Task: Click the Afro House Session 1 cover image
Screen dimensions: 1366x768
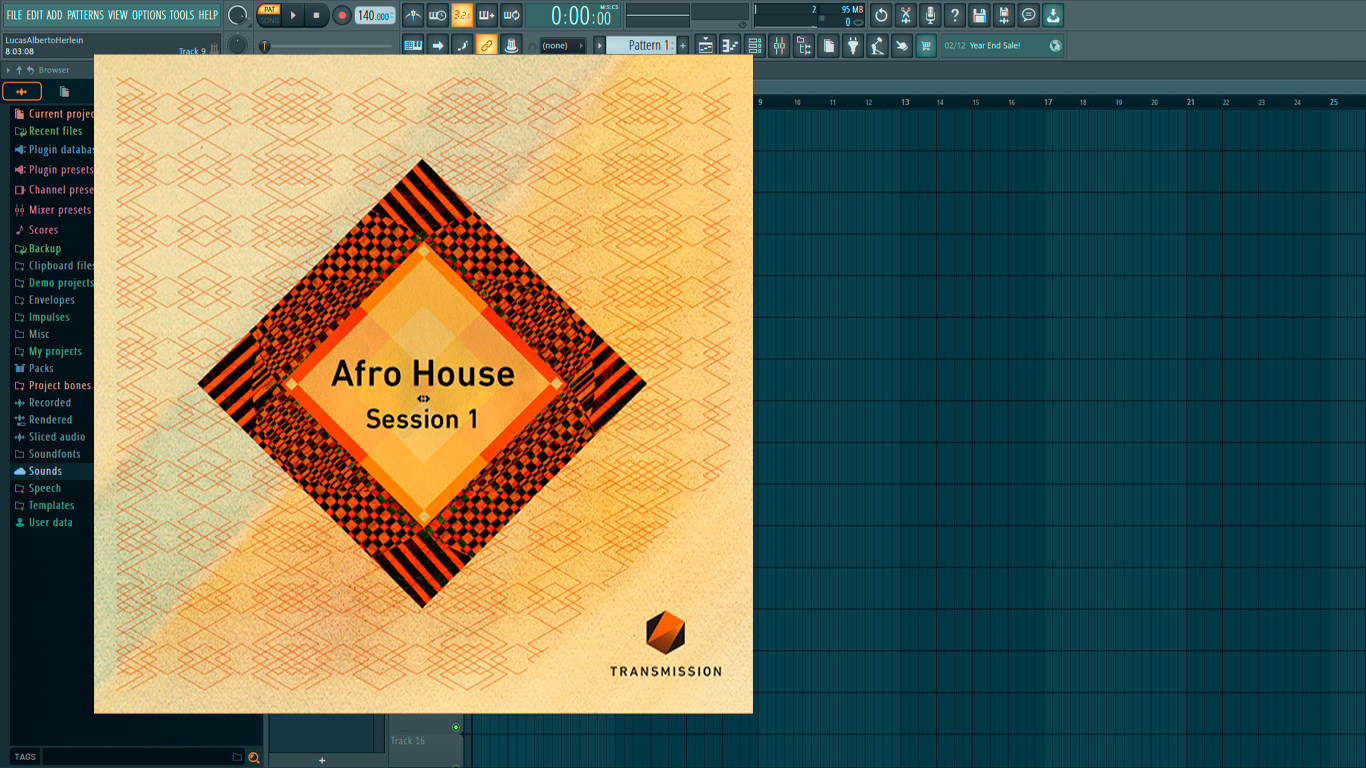Action: point(423,384)
